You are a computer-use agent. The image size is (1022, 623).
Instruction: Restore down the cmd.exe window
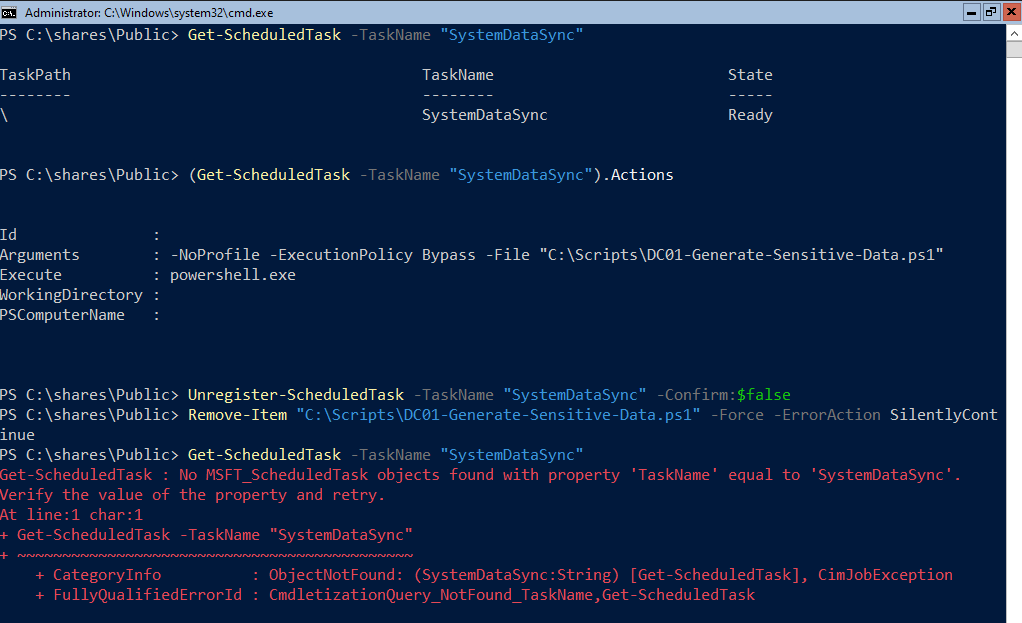tap(991, 12)
